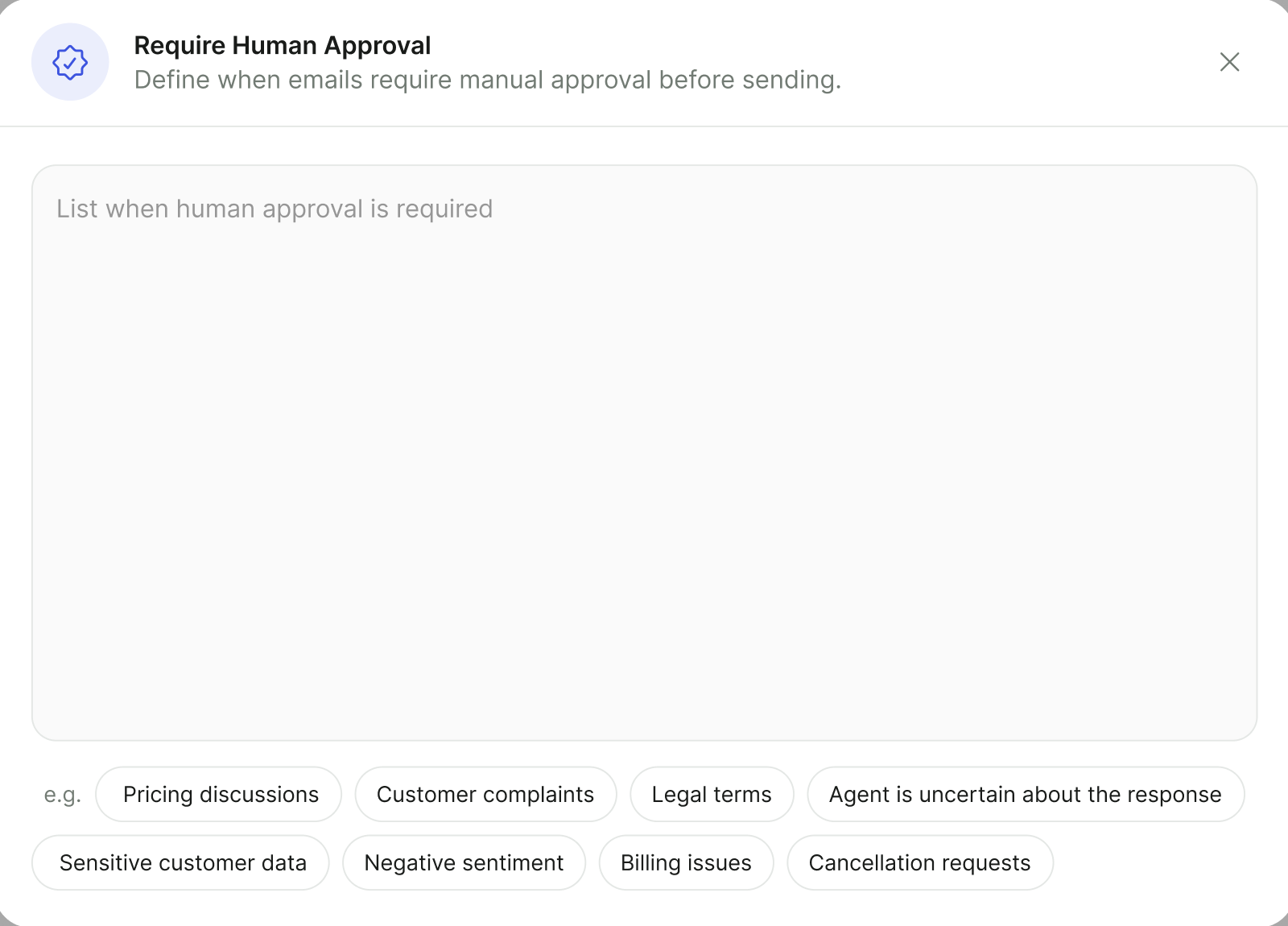Image resolution: width=1288 pixels, height=926 pixels.
Task: Choose Agent is uncertain about the response
Action: point(1026,794)
